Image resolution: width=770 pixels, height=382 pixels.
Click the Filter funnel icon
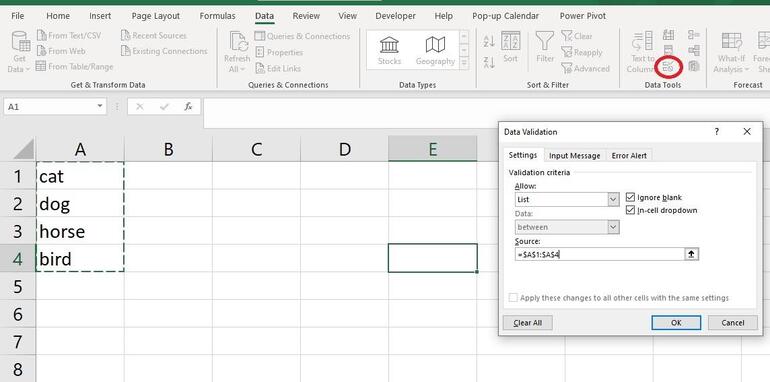pos(545,41)
